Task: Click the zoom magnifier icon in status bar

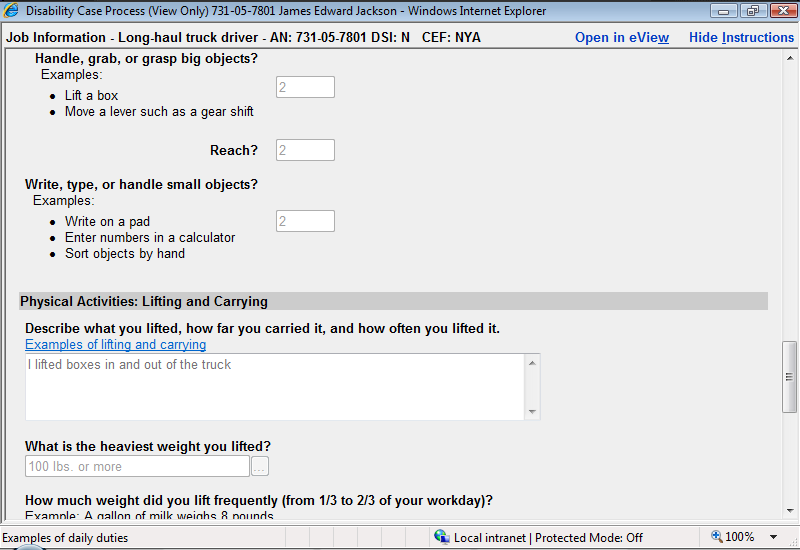Action: pyautogui.click(x=716, y=537)
